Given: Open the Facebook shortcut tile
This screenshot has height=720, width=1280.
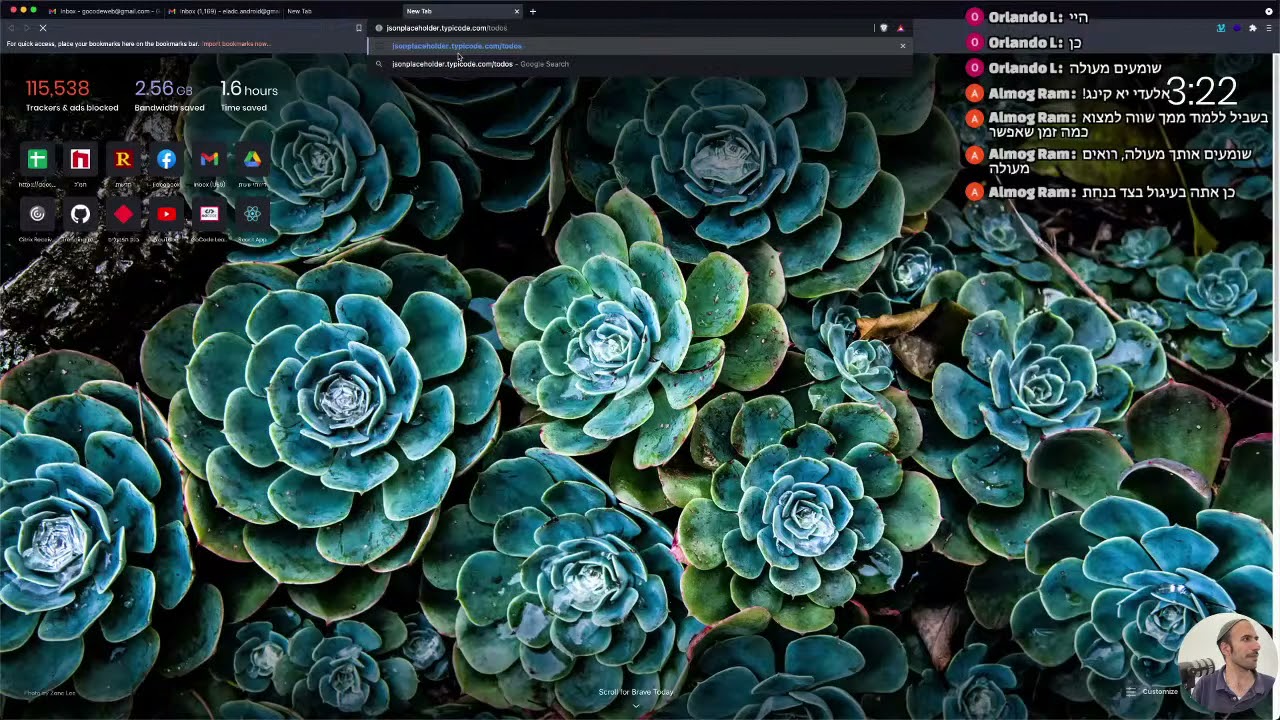Looking at the screenshot, I should [x=166, y=159].
